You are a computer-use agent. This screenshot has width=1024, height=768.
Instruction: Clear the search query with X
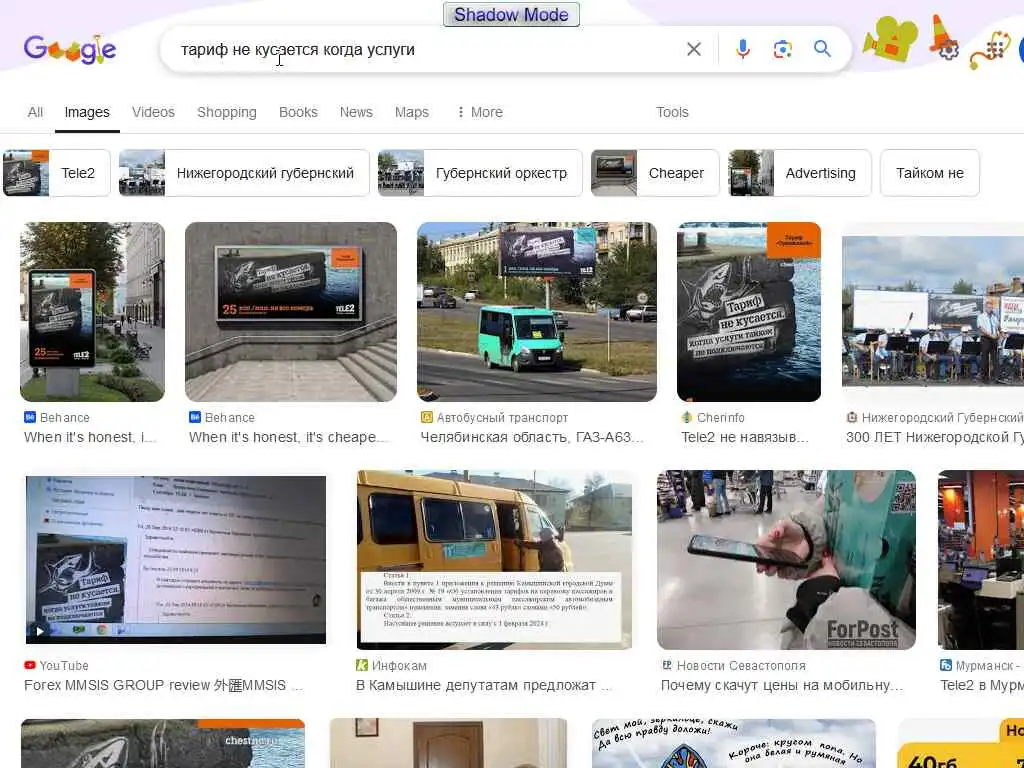tap(694, 49)
